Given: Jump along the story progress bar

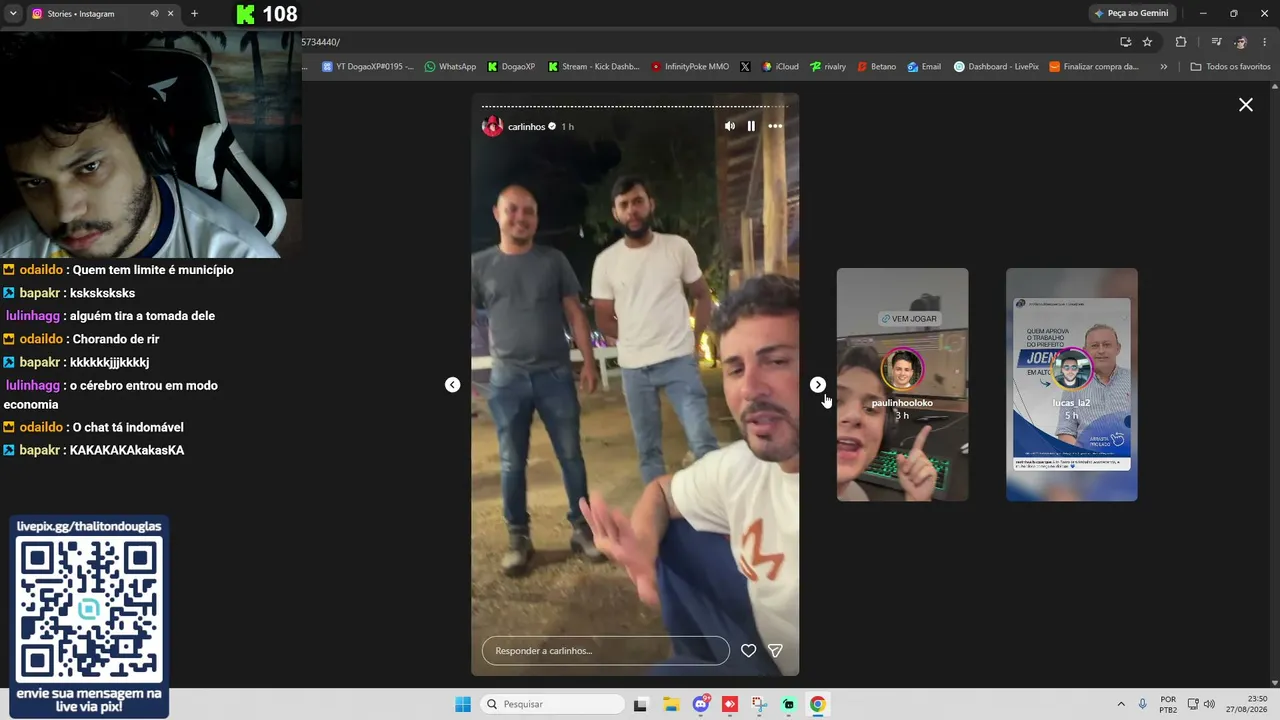Looking at the screenshot, I should tap(635, 106).
